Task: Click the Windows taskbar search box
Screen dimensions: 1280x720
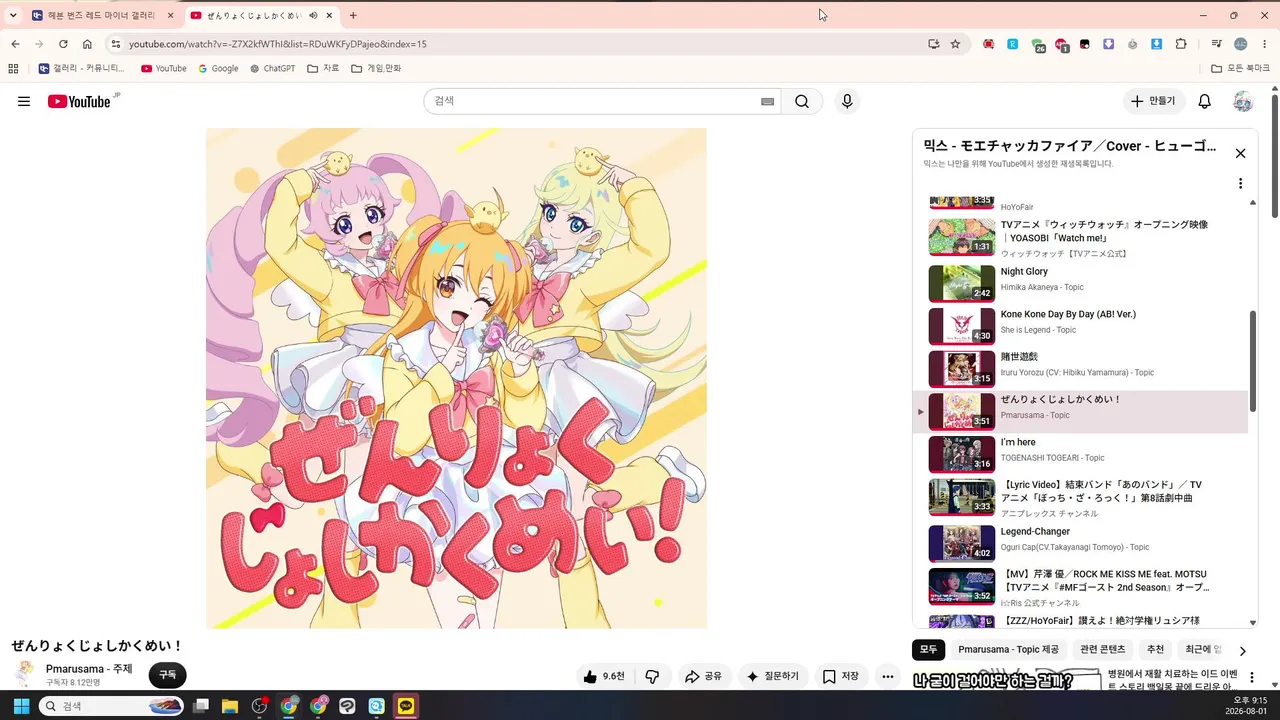Action: coord(113,706)
